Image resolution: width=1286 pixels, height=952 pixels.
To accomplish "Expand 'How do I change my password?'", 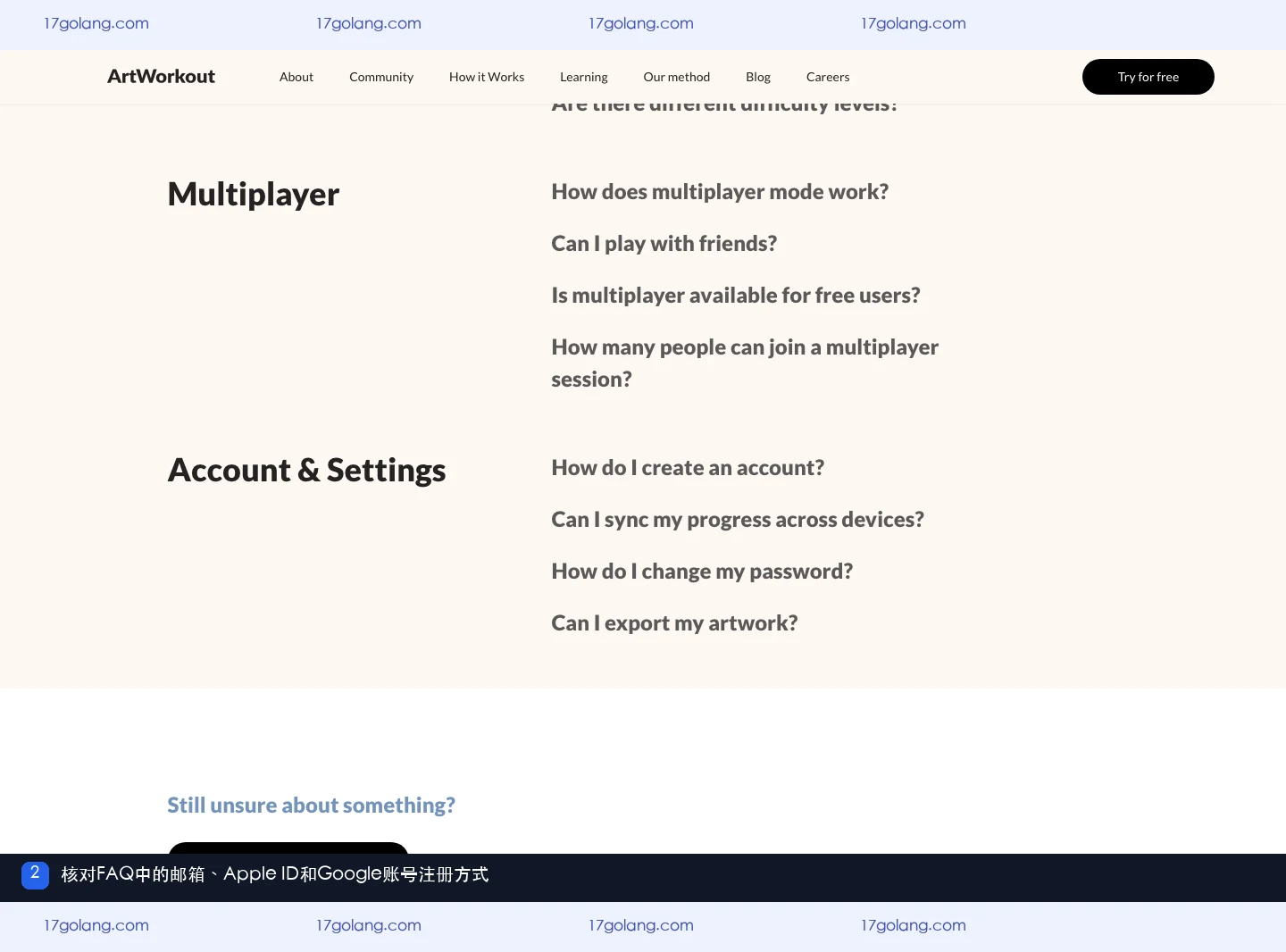I will [x=702, y=572].
